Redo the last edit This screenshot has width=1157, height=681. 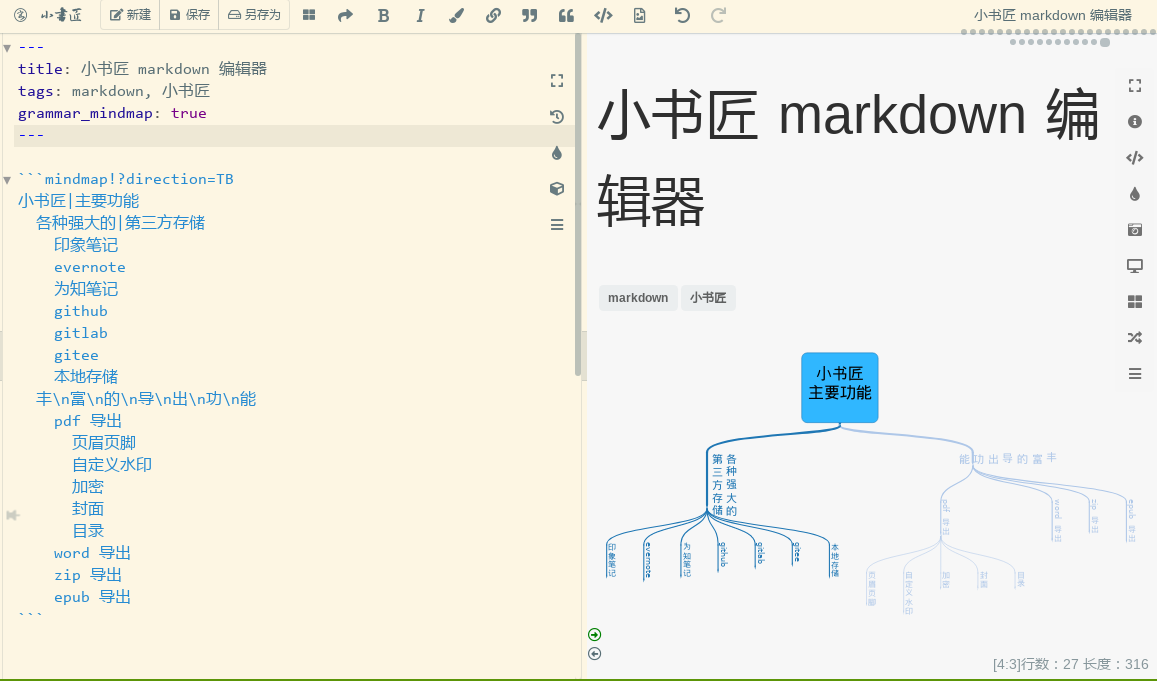718,15
